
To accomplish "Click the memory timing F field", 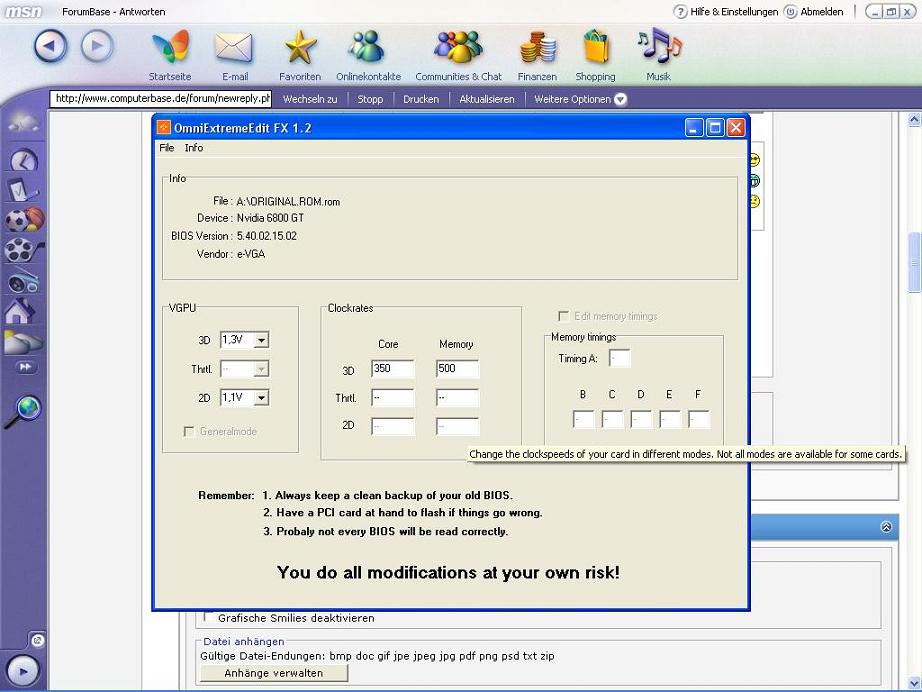I will pos(699,419).
